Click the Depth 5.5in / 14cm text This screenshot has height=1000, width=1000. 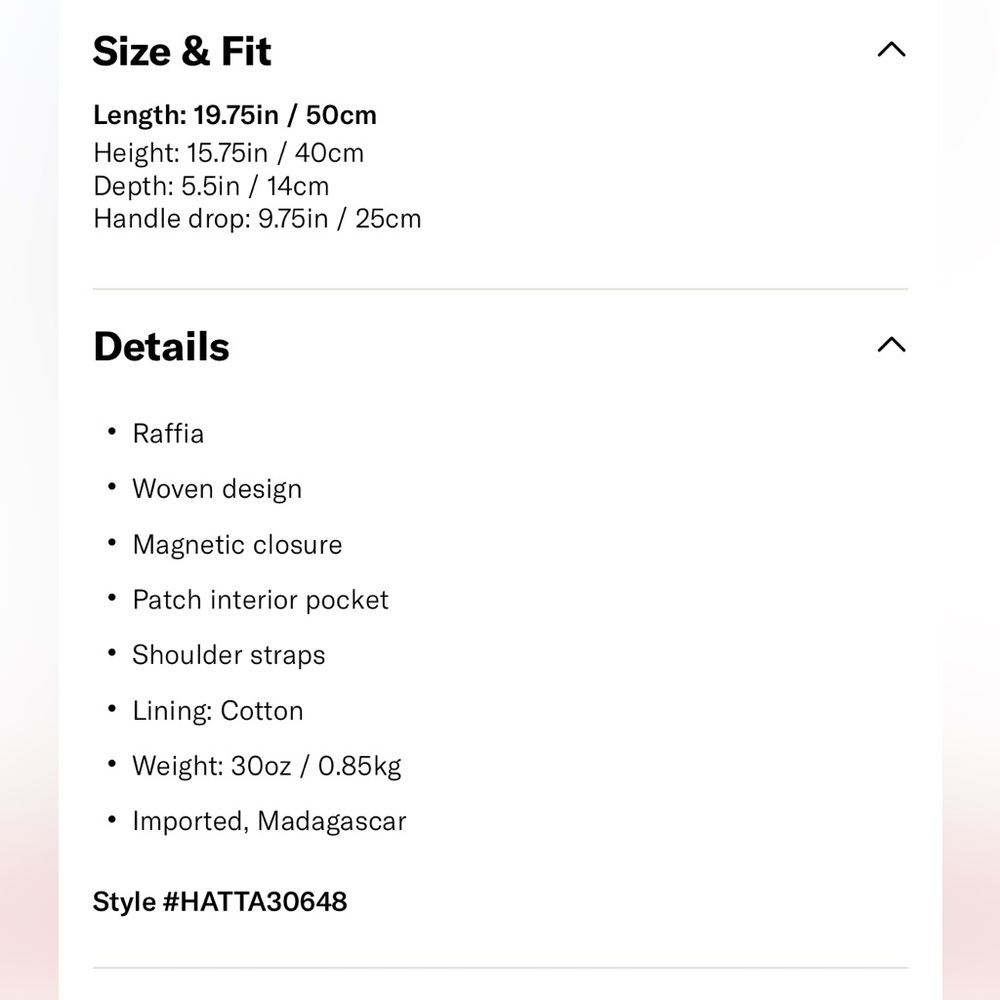click(x=211, y=186)
